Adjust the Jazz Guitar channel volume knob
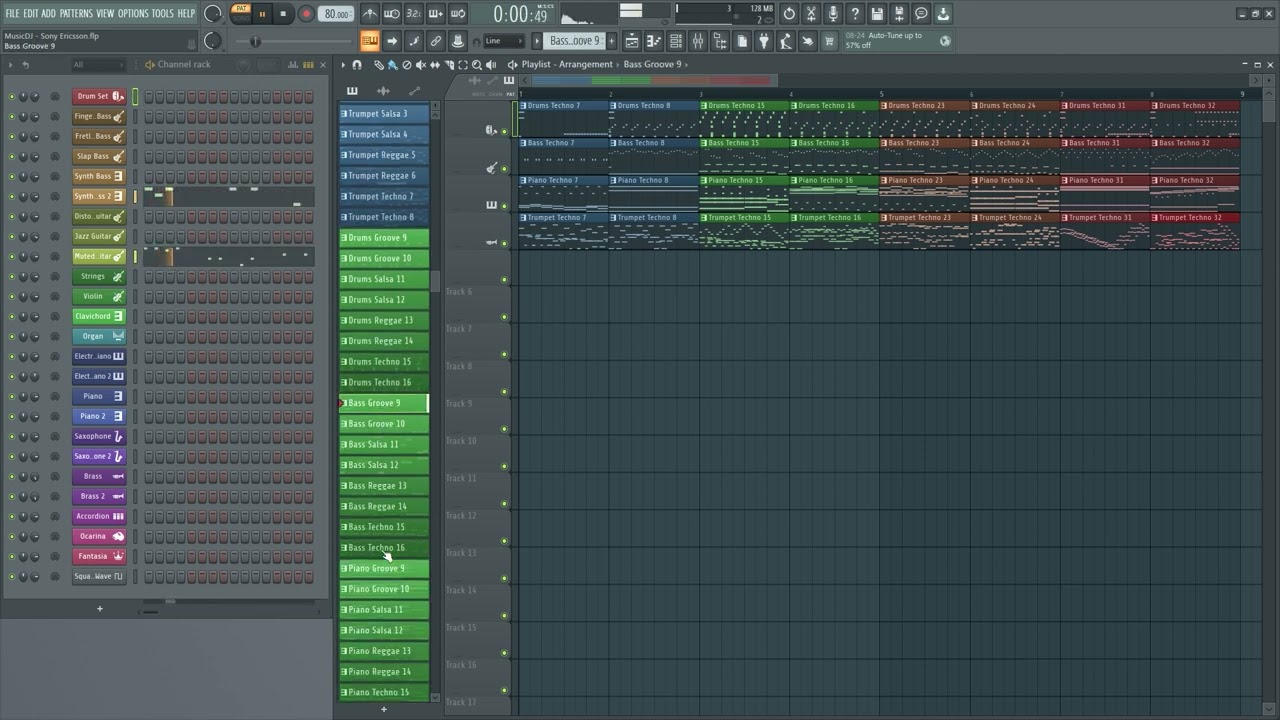Image resolution: width=1280 pixels, height=720 pixels. tap(35, 237)
